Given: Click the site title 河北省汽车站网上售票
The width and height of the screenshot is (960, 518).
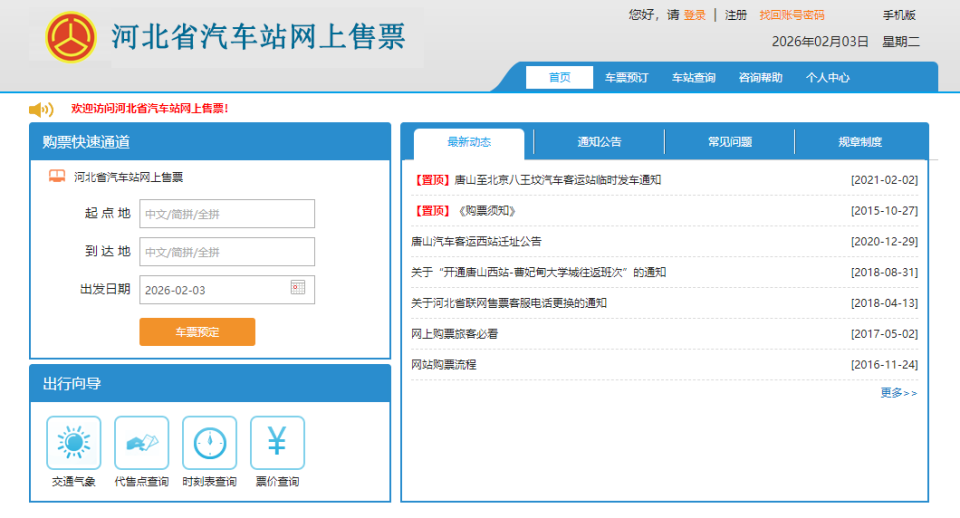Looking at the screenshot, I should tap(258, 36).
